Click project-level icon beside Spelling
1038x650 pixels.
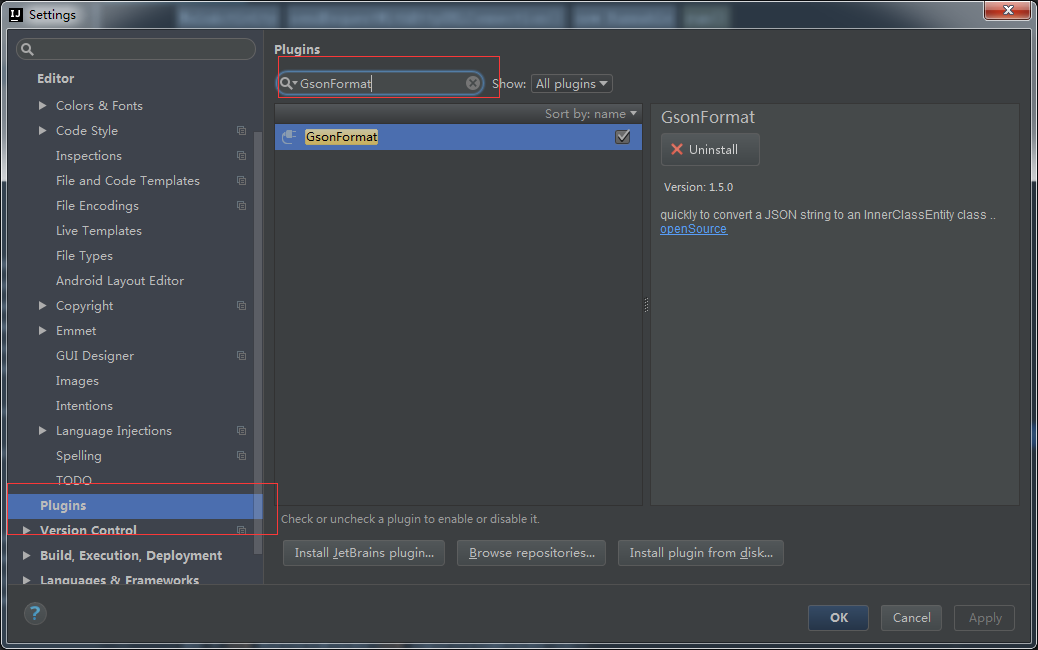click(242, 456)
